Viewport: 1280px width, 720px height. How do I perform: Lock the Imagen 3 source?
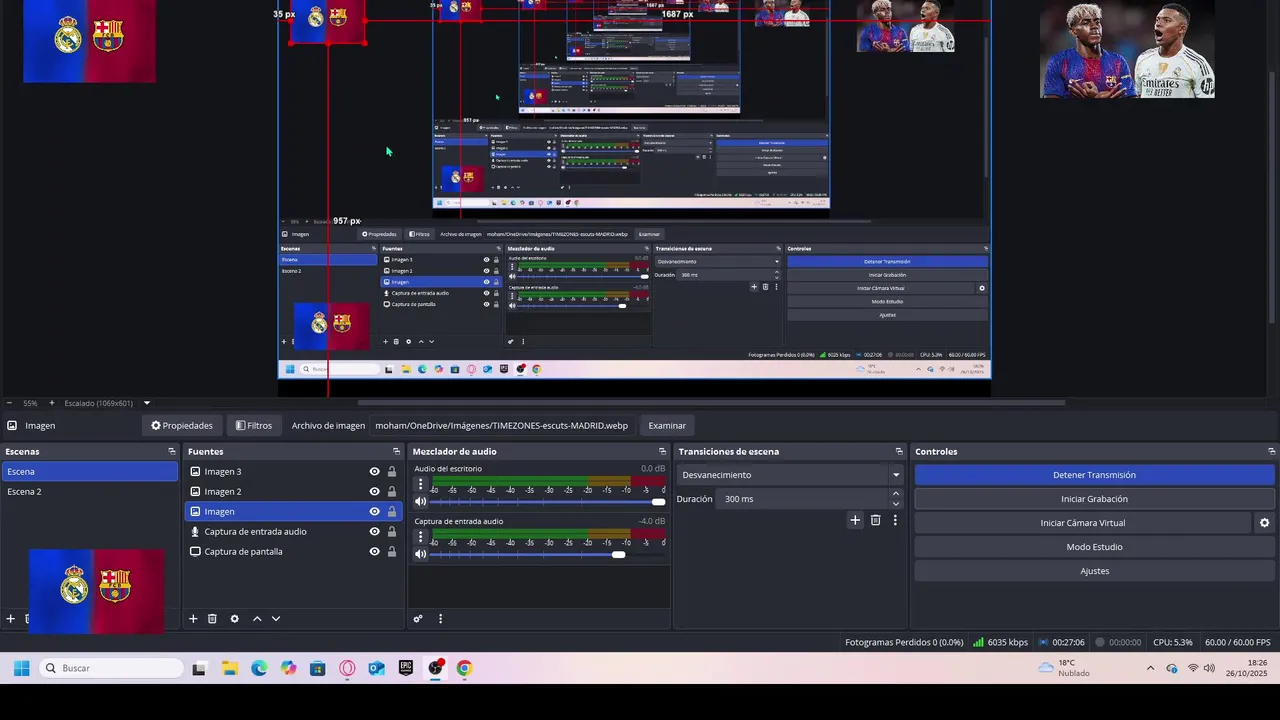point(392,472)
